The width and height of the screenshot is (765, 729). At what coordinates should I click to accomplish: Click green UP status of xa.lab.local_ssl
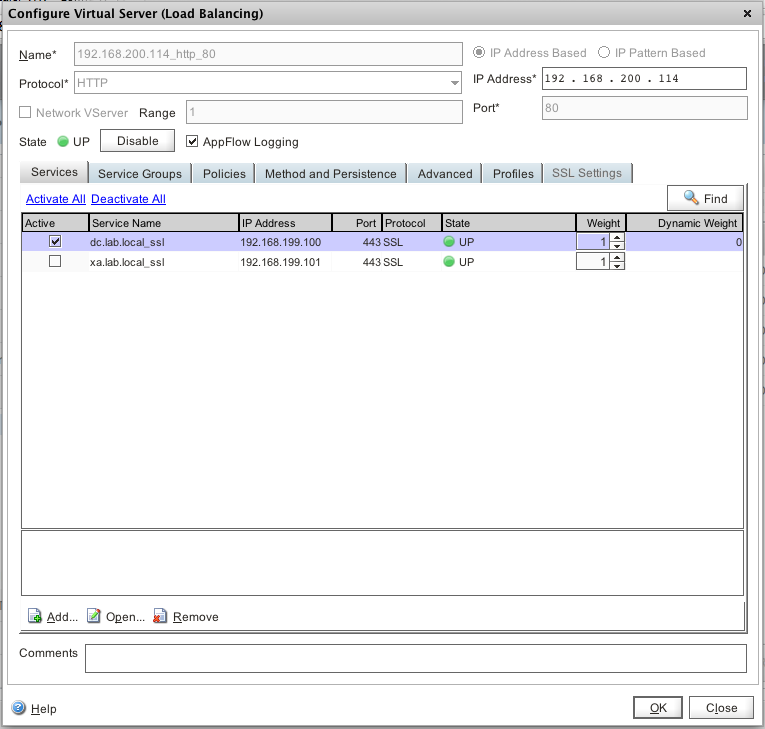[x=450, y=262]
